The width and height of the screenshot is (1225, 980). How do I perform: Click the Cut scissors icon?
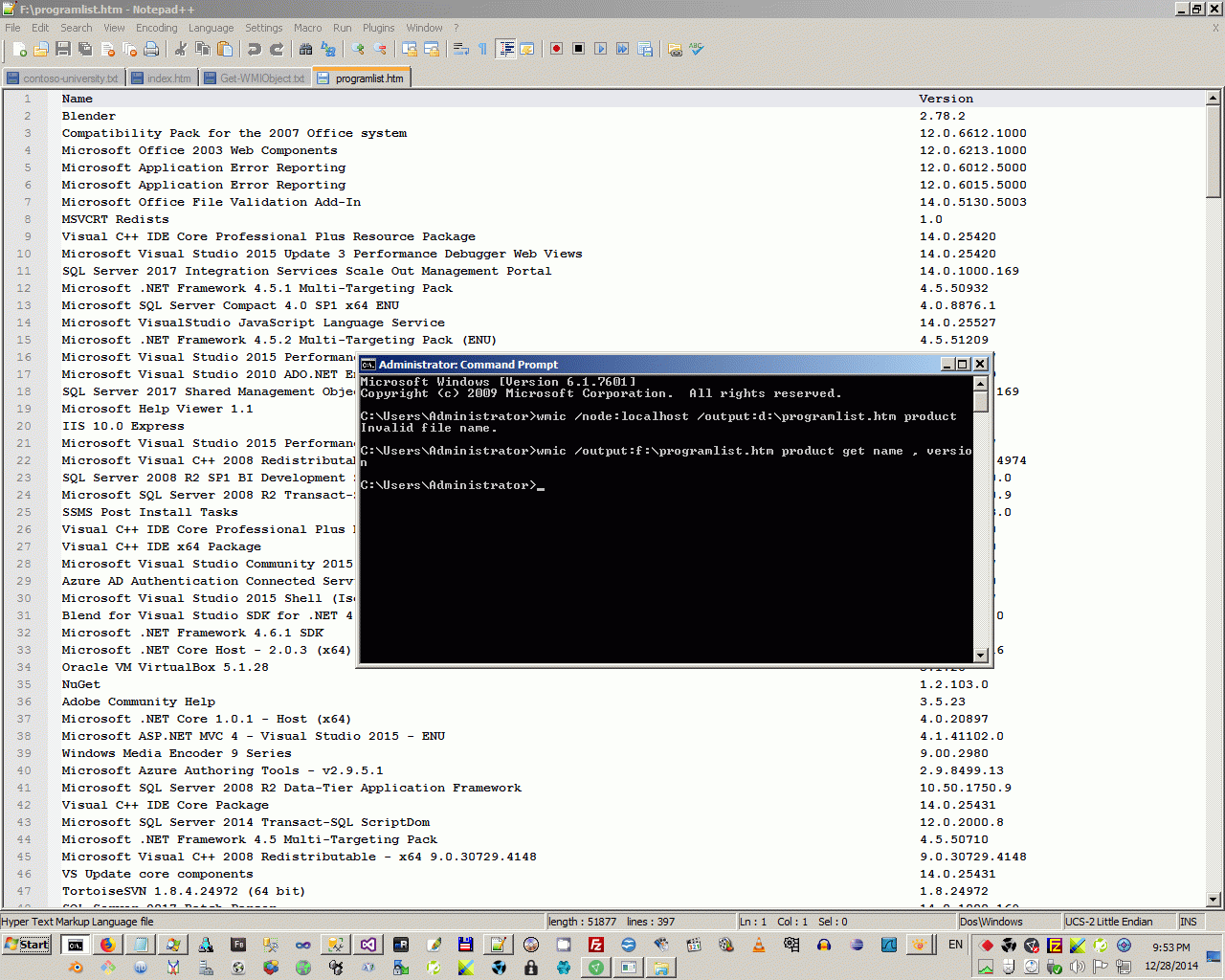point(180,49)
